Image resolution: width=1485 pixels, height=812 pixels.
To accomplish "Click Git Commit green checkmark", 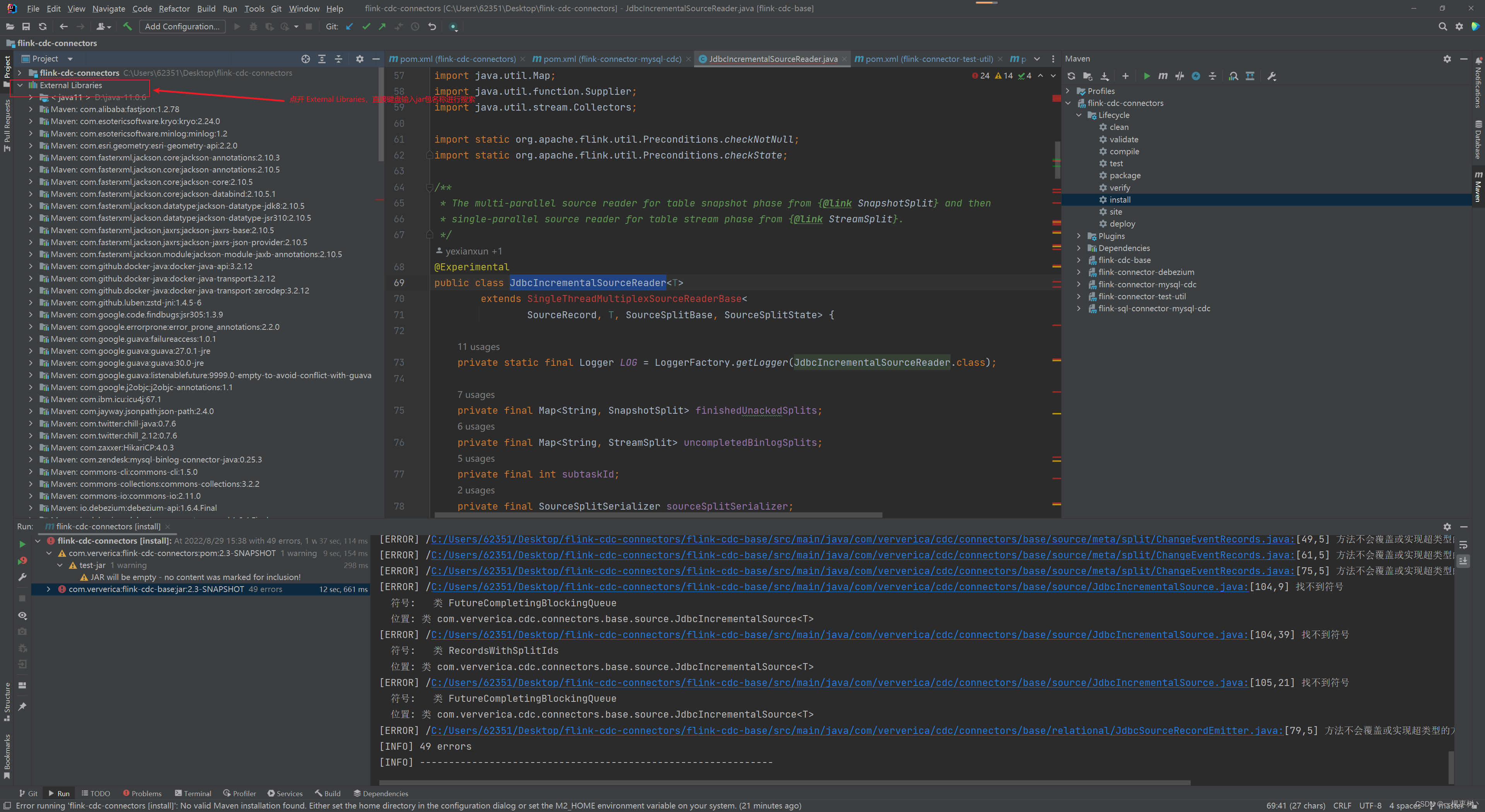I will (x=366, y=27).
